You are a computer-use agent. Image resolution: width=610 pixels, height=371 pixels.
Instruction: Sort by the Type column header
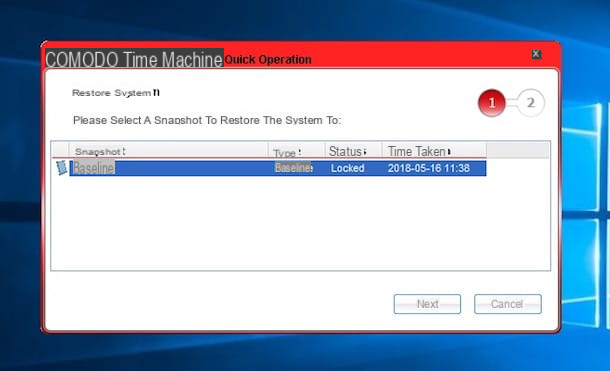click(x=296, y=151)
